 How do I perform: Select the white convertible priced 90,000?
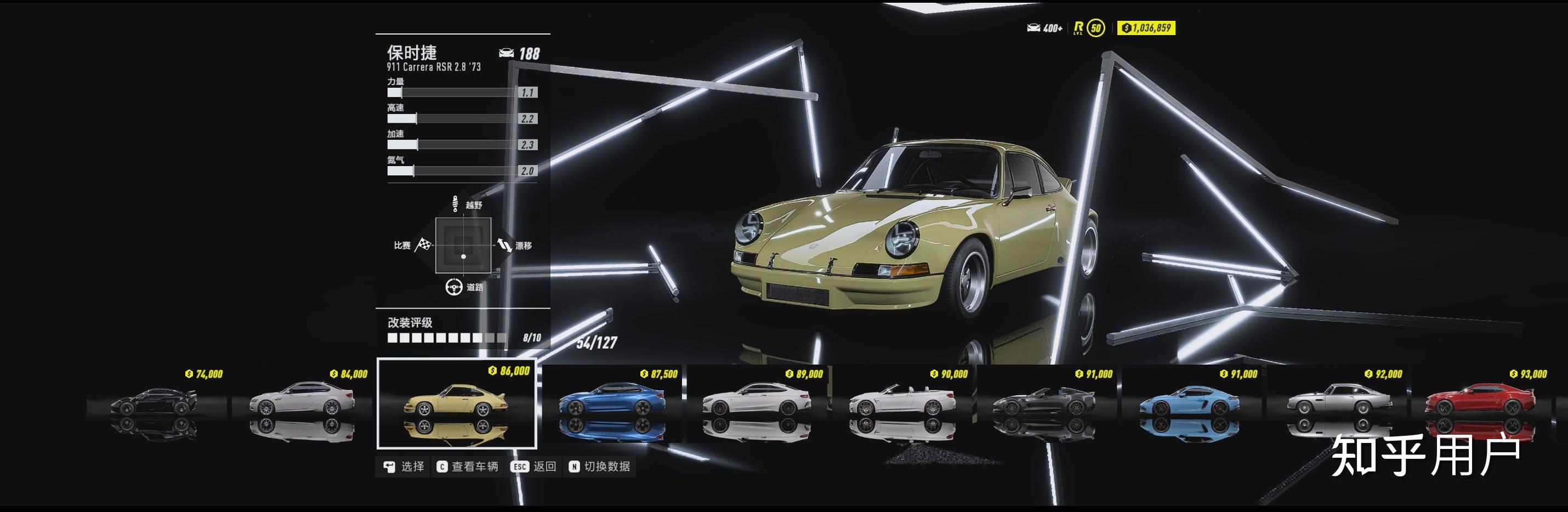[x=901, y=402]
